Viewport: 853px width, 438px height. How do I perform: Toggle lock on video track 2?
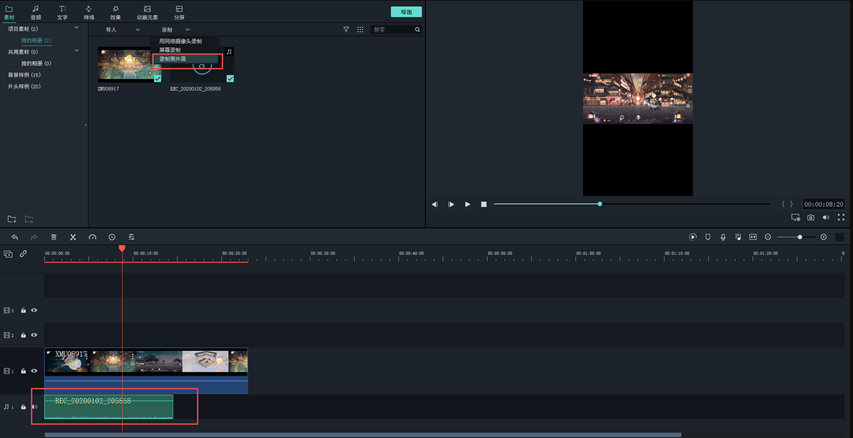click(x=24, y=335)
